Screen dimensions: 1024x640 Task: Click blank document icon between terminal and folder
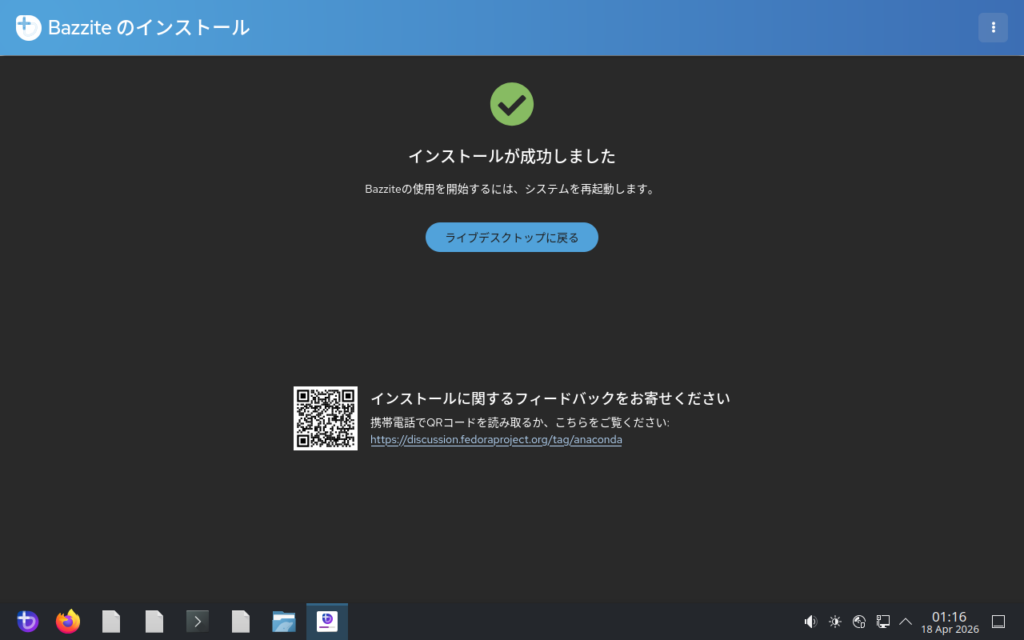[x=240, y=622]
